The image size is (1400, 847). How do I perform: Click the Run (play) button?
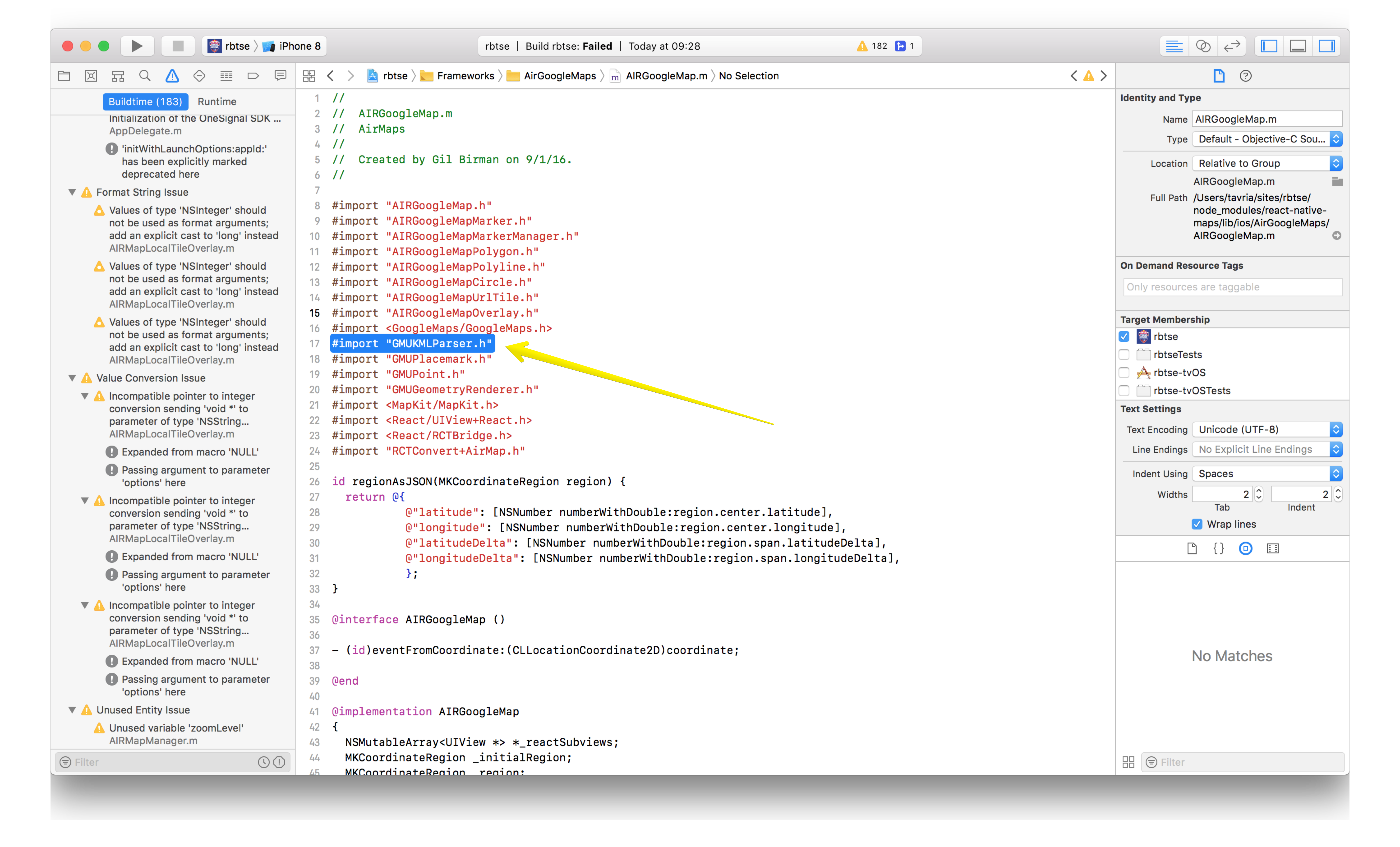coord(137,46)
